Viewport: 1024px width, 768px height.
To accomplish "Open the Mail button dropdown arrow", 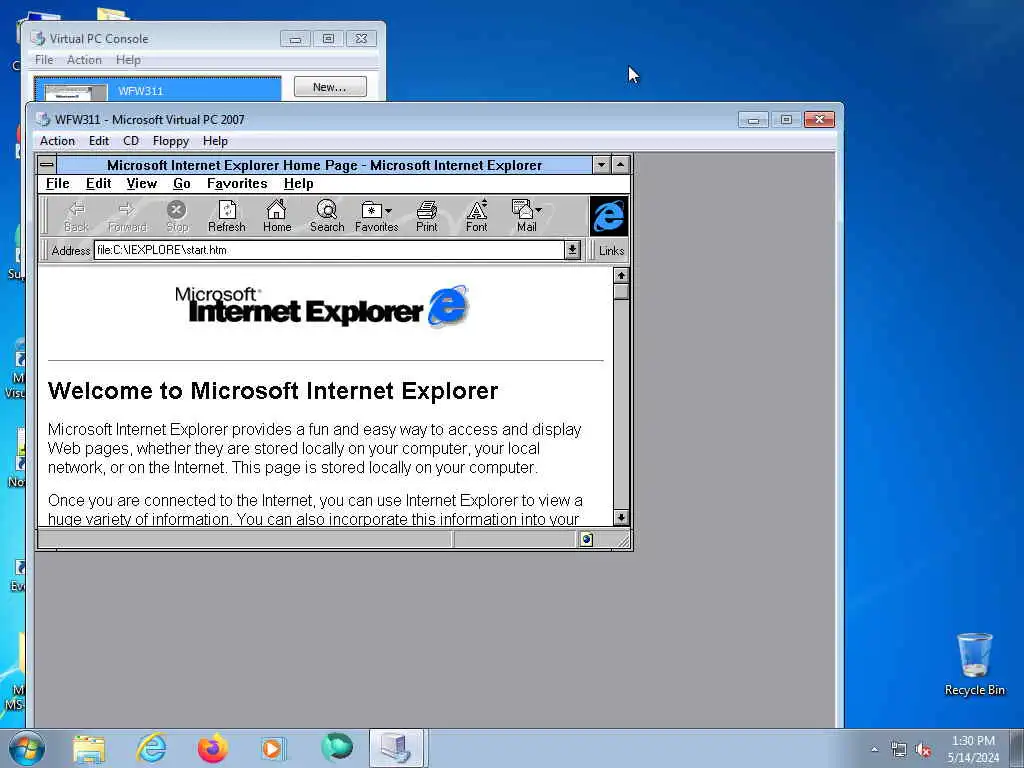I will 539,210.
